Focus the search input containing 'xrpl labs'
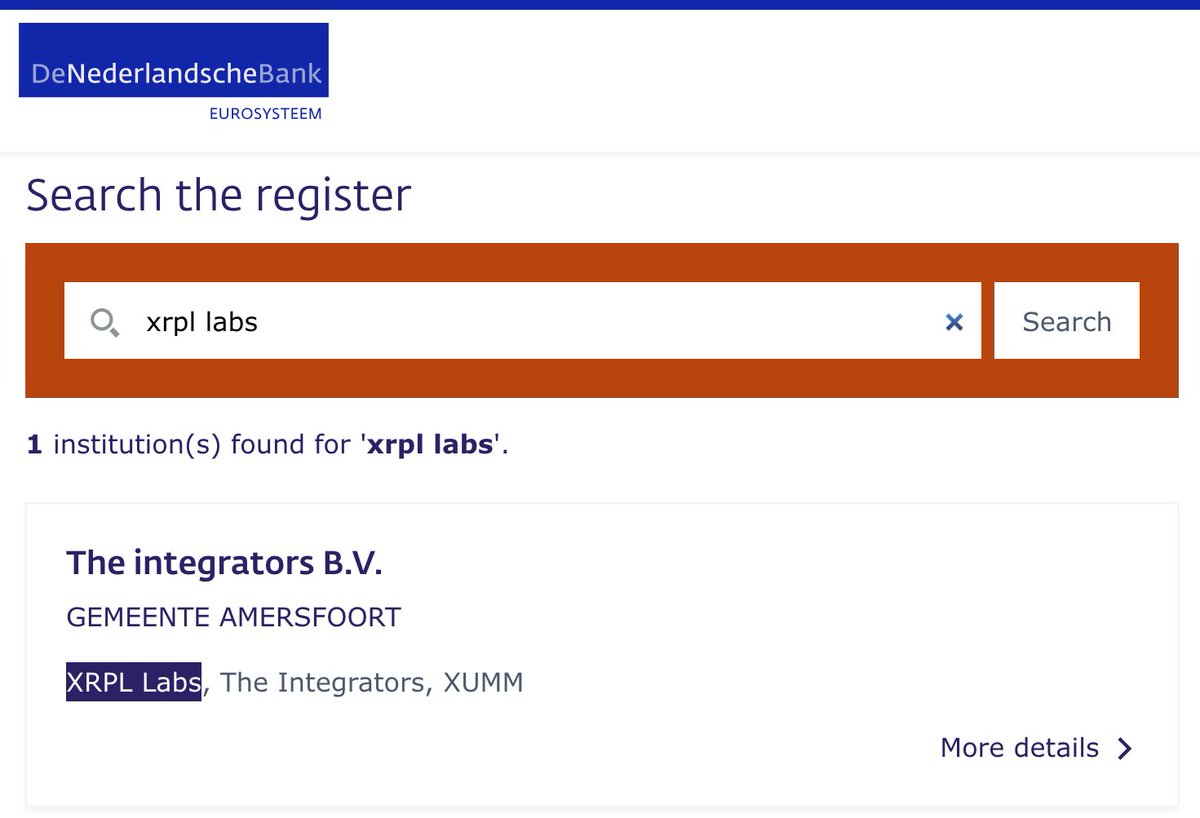Image resolution: width=1200 pixels, height=818 pixels. (522, 321)
